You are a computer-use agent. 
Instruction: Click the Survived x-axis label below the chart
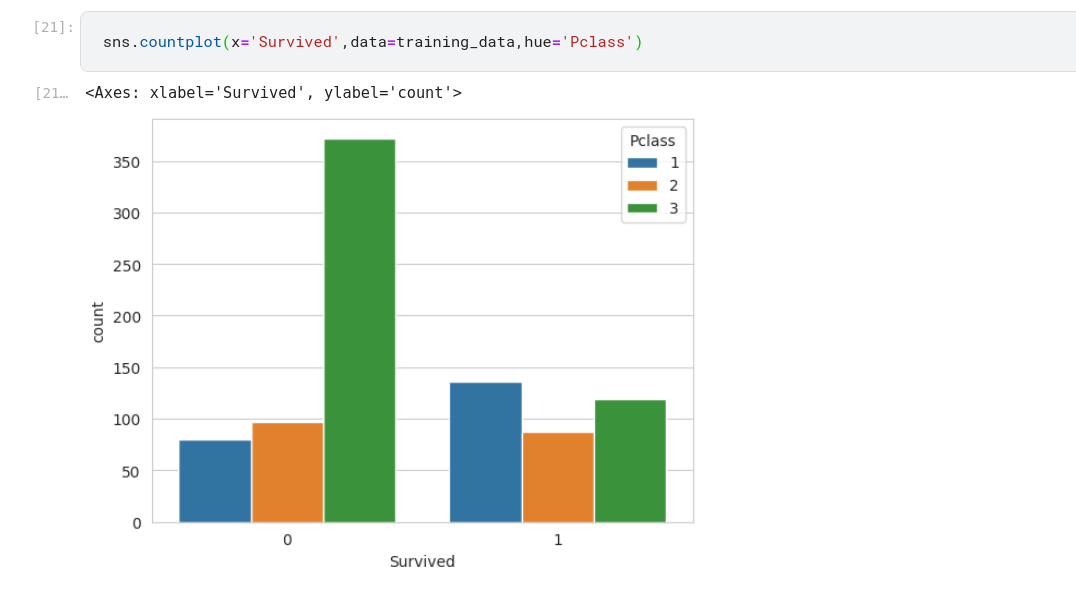pyautogui.click(x=422, y=562)
